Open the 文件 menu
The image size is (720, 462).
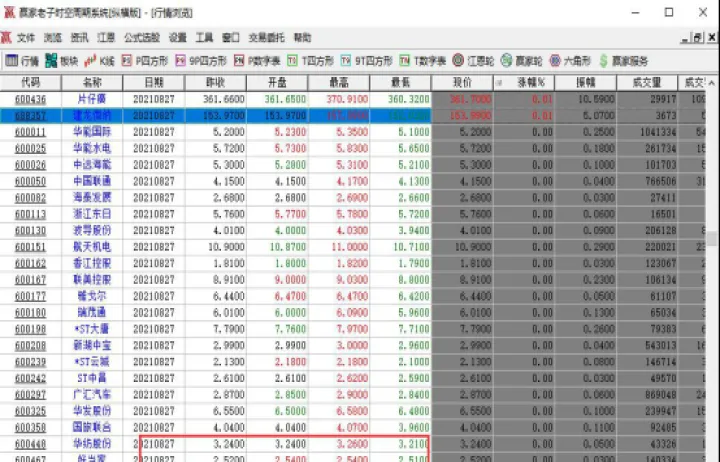point(26,38)
